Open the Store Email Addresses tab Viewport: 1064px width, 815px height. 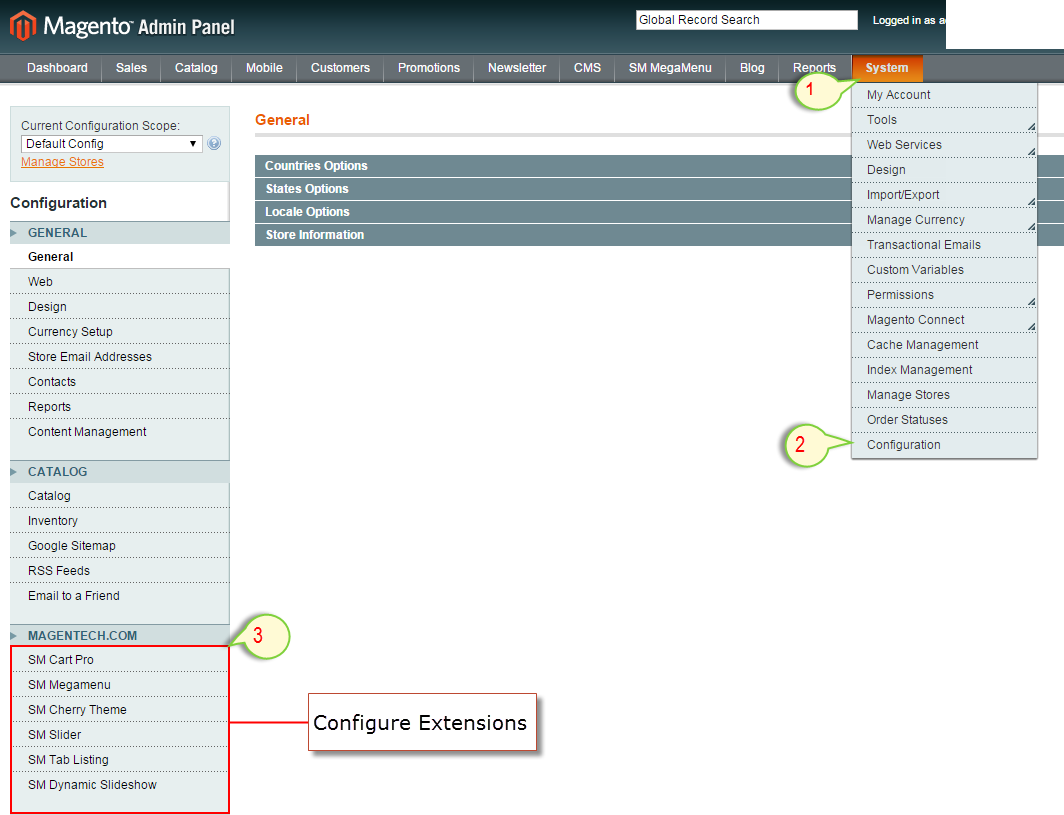[119, 357]
